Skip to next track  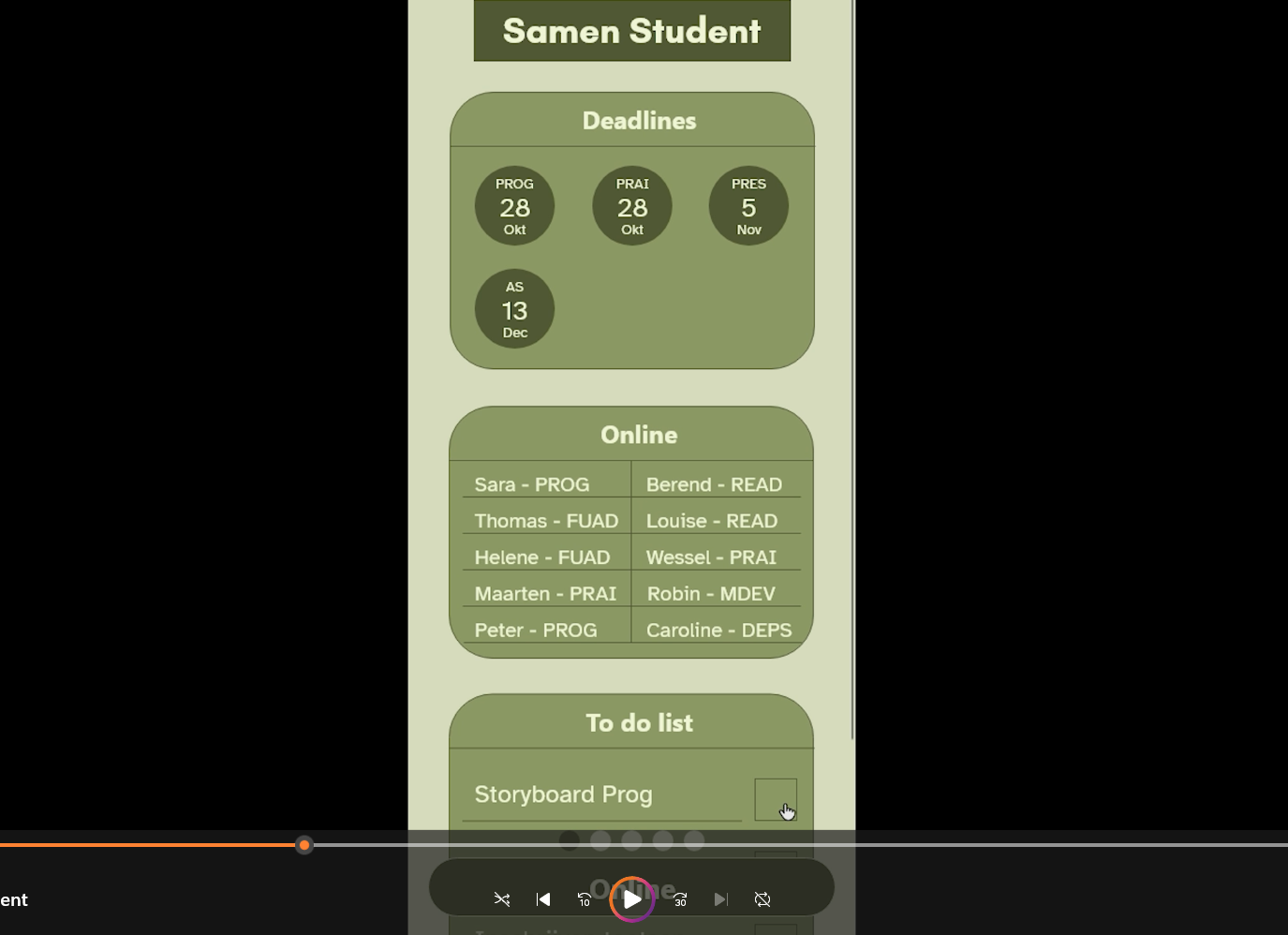720,899
